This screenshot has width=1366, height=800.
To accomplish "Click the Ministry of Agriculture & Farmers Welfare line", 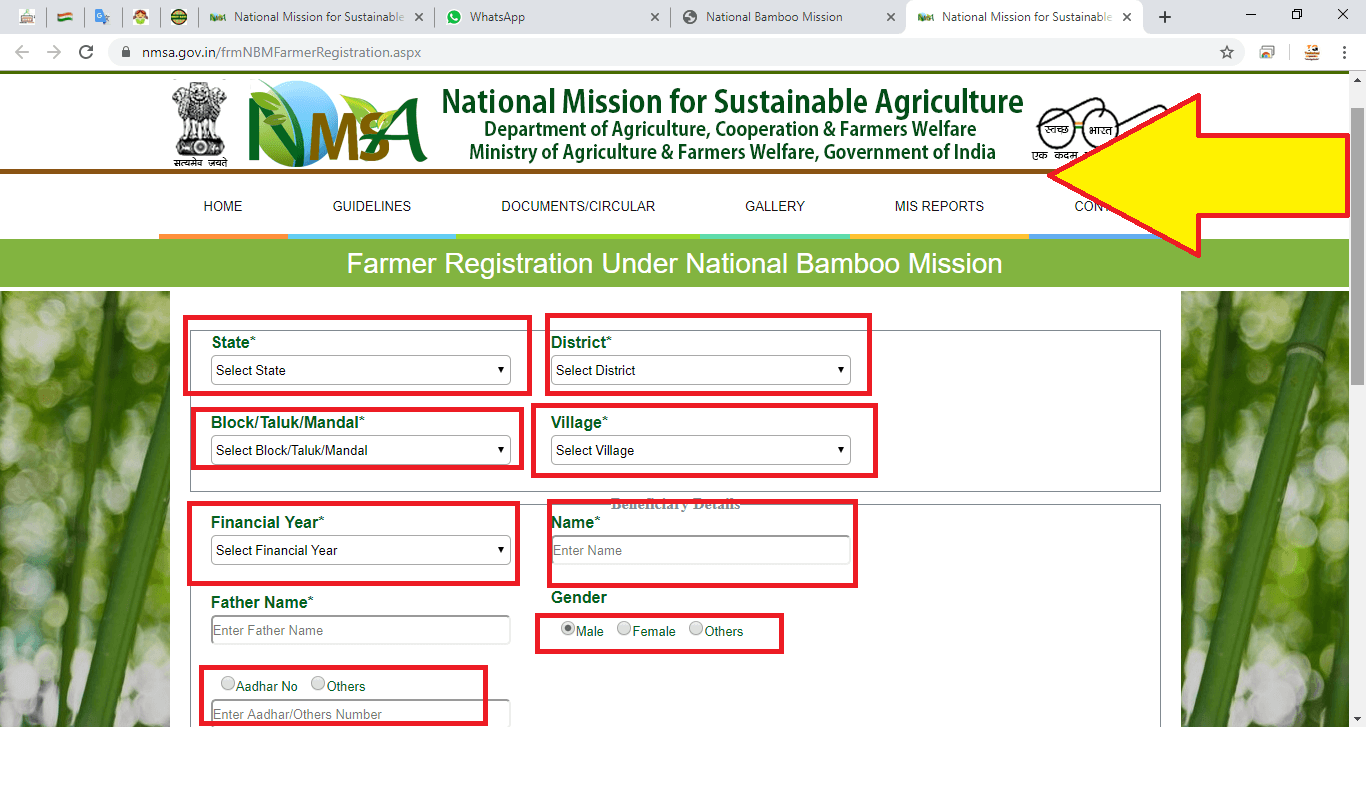I will tap(732, 152).
